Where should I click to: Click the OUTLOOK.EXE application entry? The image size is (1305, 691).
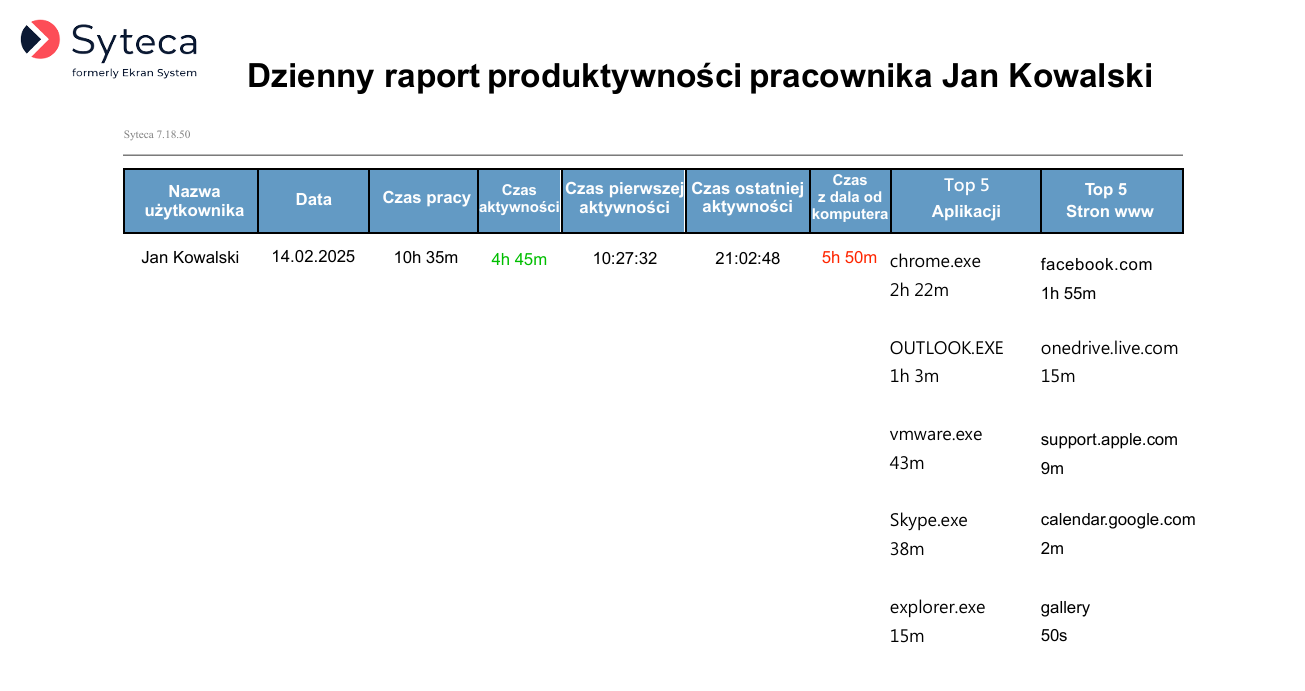(946, 349)
